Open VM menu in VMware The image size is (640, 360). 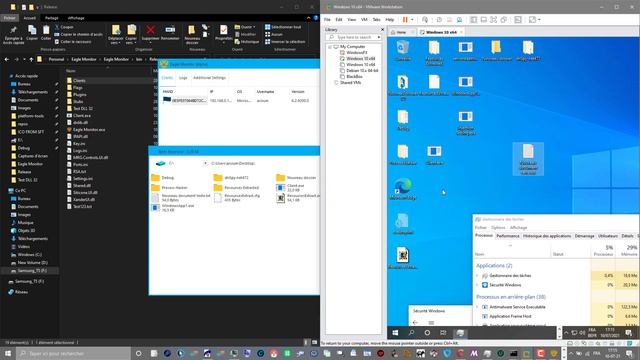364,20
